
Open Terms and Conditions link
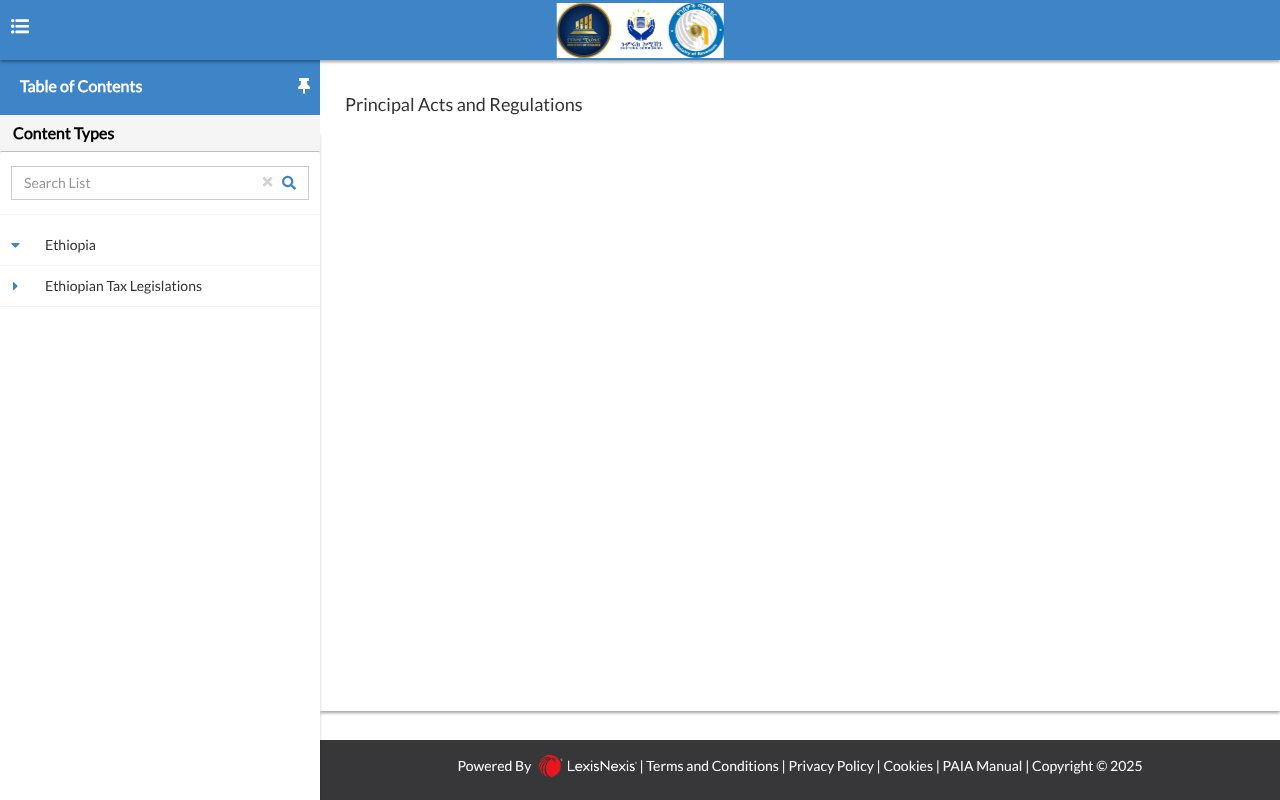click(x=712, y=766)
